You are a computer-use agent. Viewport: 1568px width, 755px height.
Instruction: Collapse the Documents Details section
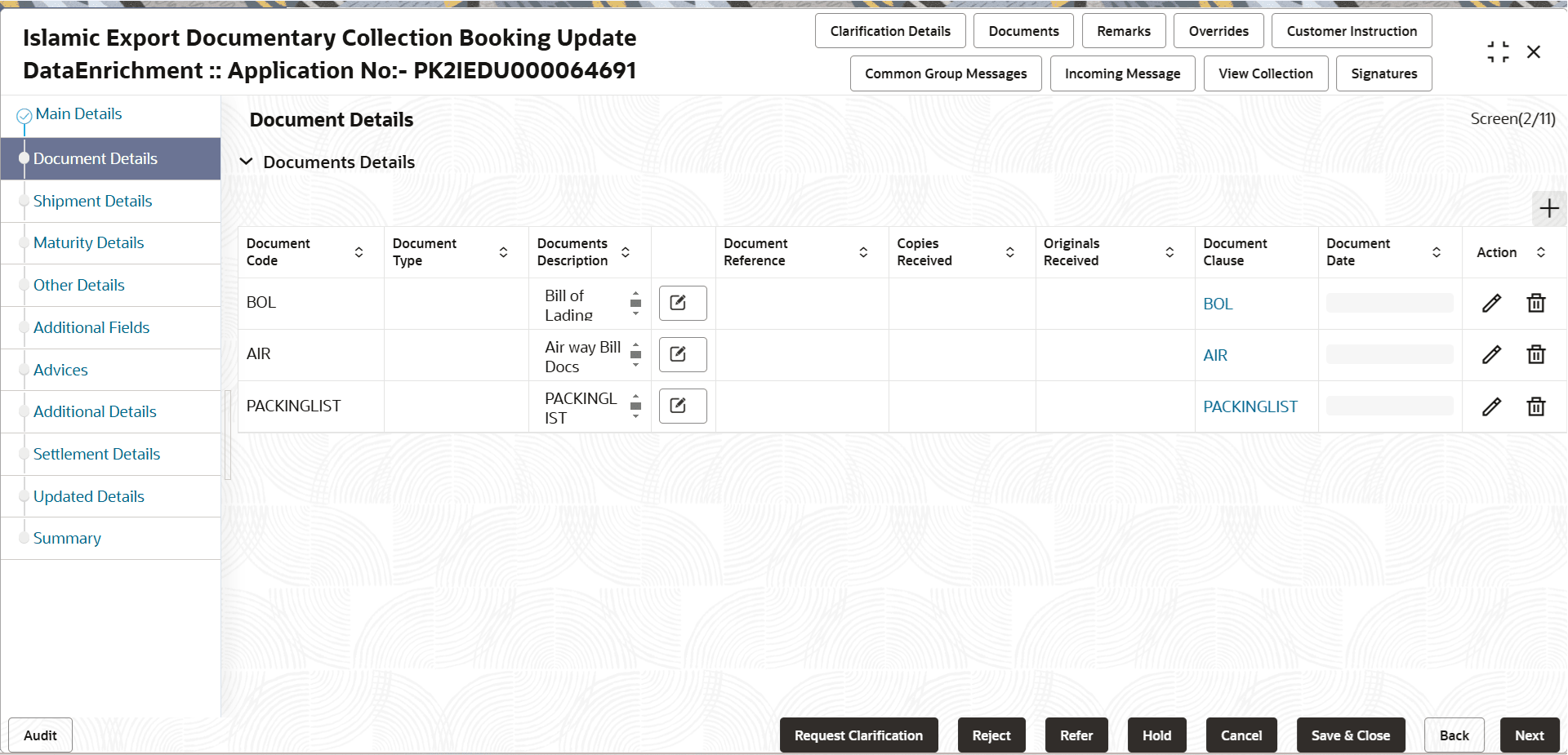(x=247, y=162)
